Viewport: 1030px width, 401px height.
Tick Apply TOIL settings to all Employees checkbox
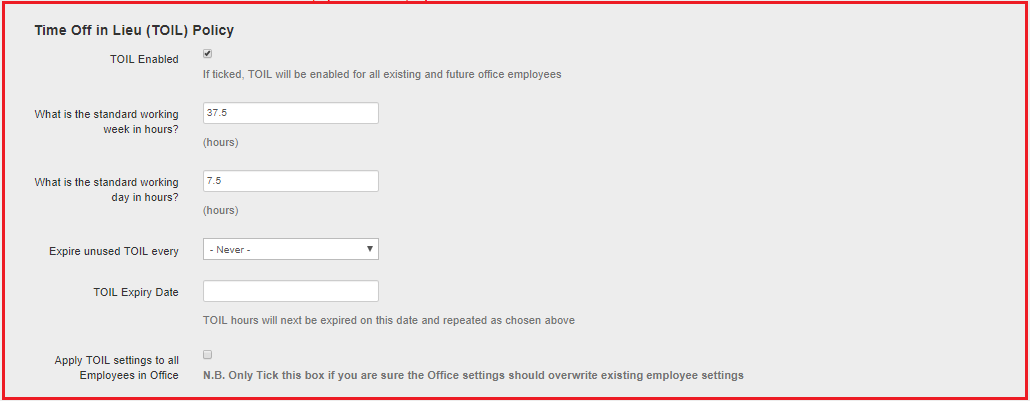click(x=207, y=355)
